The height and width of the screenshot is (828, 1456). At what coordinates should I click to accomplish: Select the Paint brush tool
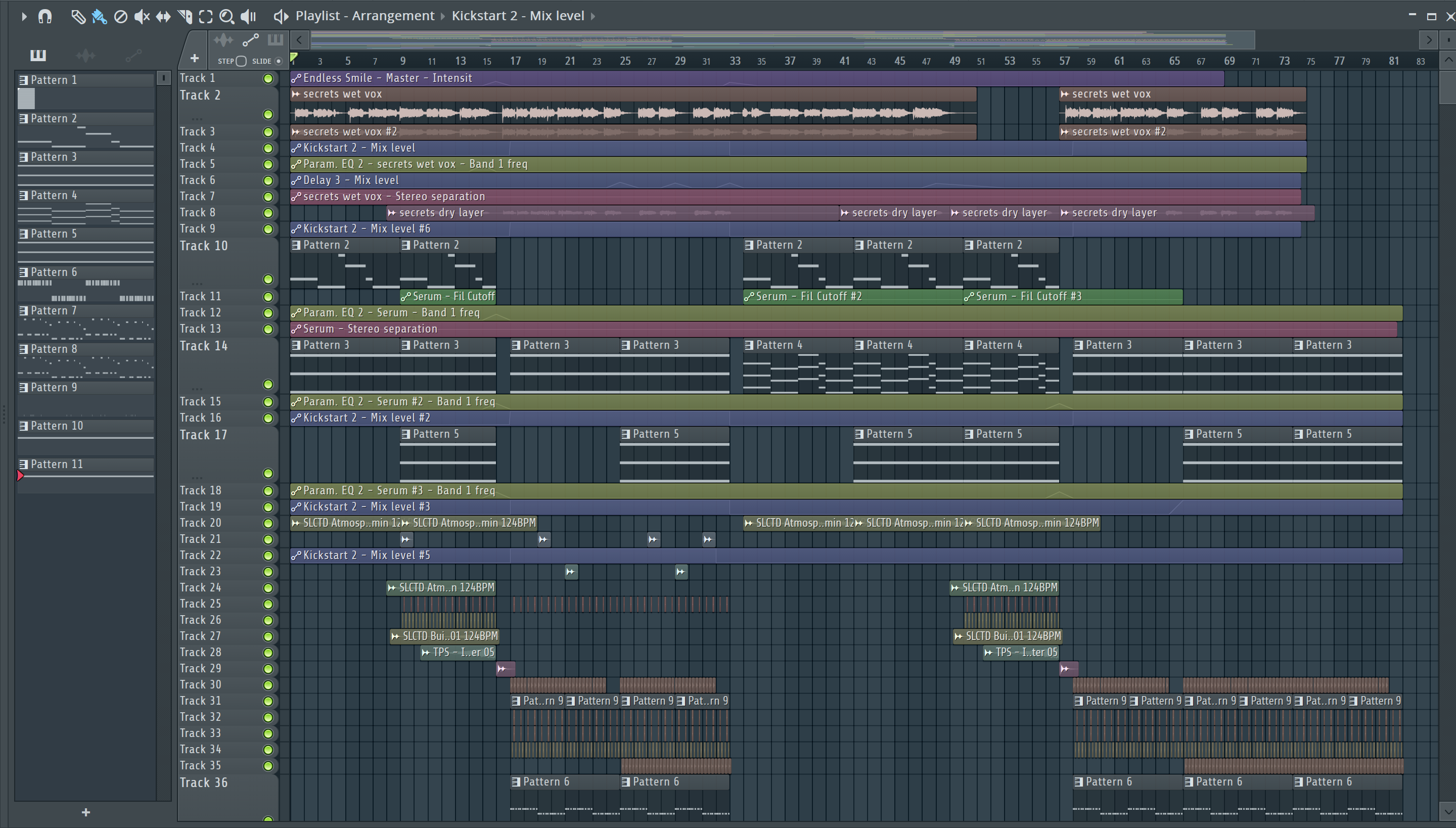(99, 17)
